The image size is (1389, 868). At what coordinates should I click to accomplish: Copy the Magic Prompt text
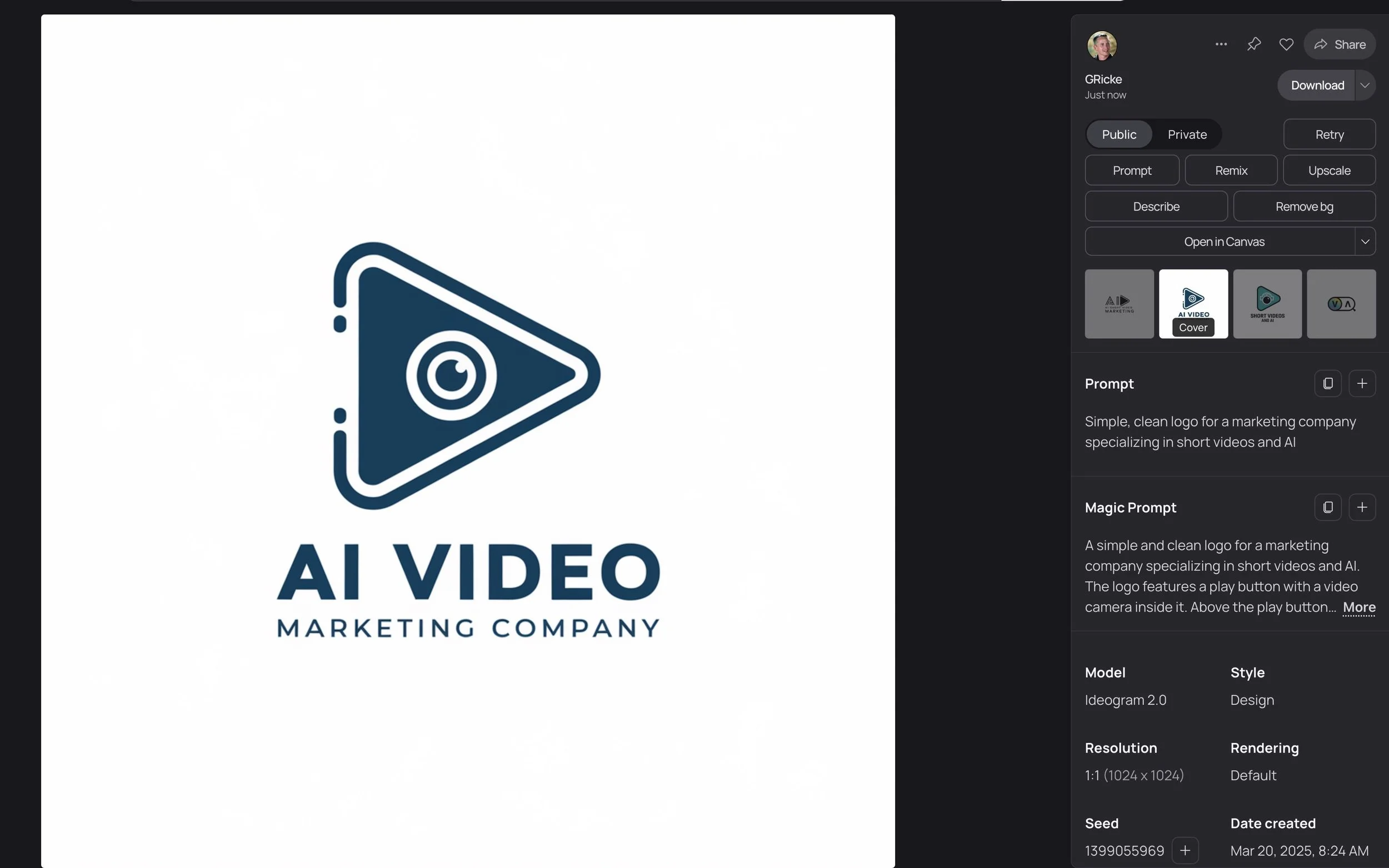1327,508
